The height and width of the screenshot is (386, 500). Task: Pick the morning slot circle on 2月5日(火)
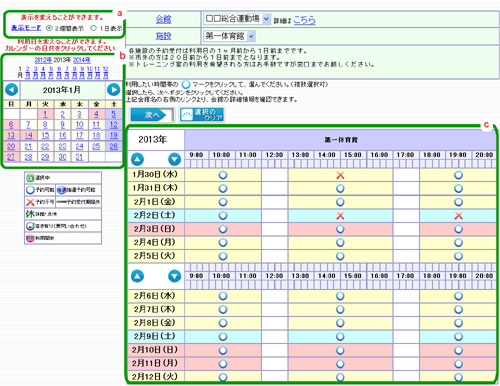(x=223, y=256)
